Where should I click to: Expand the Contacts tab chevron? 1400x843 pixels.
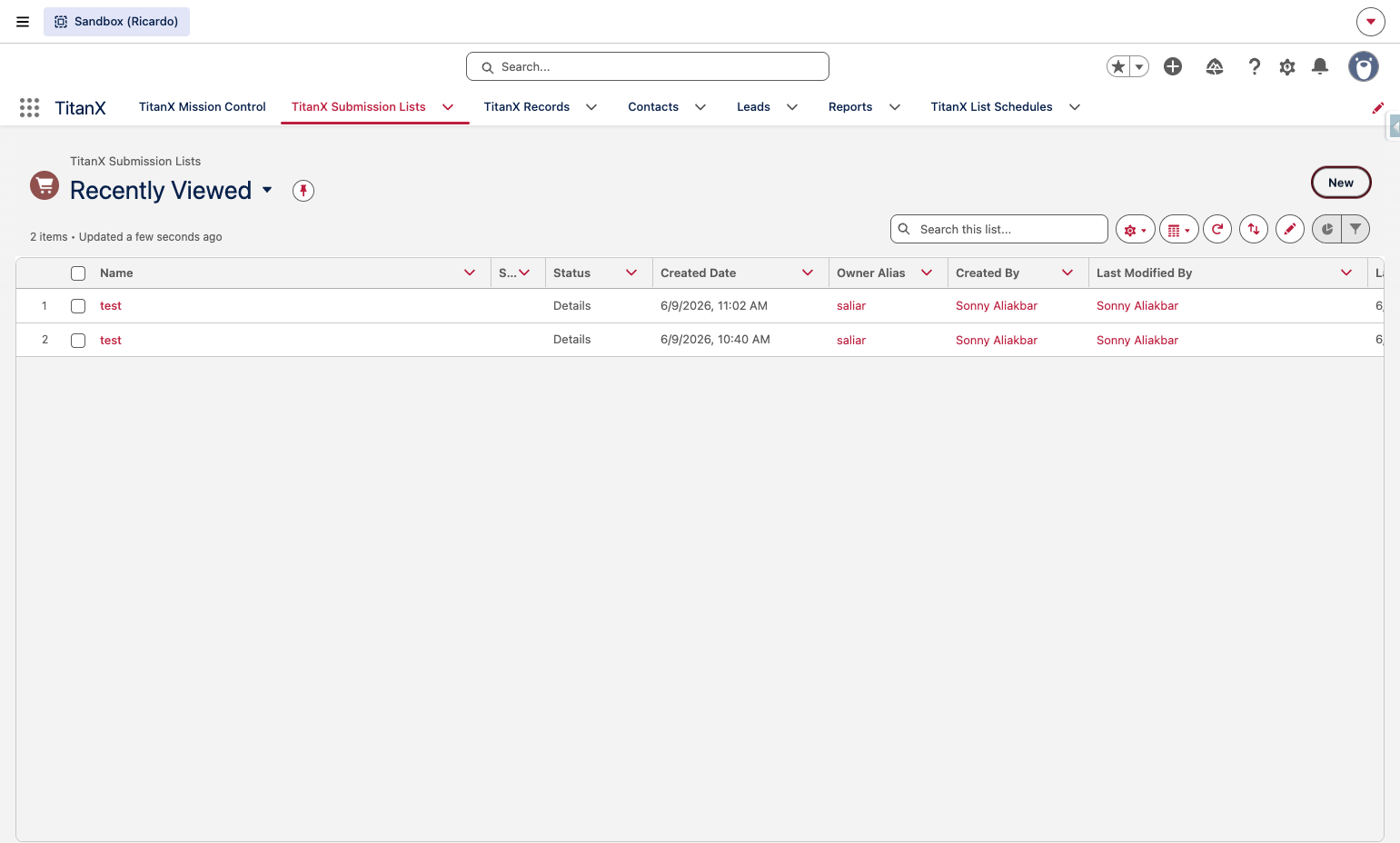coord(700,107)
